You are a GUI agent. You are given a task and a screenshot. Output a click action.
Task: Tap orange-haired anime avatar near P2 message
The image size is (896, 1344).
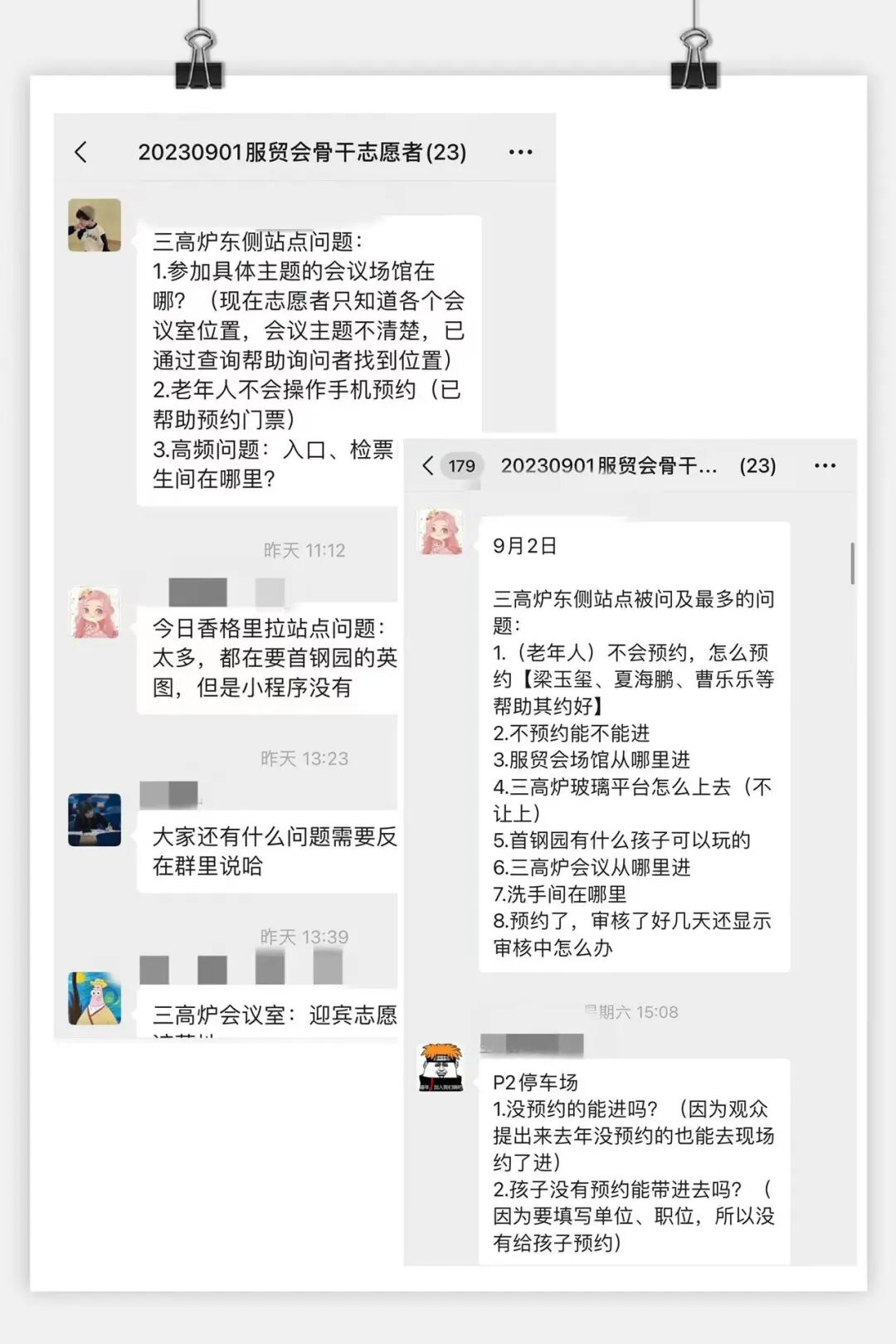pyautogui.click(x=441, y=1068)
